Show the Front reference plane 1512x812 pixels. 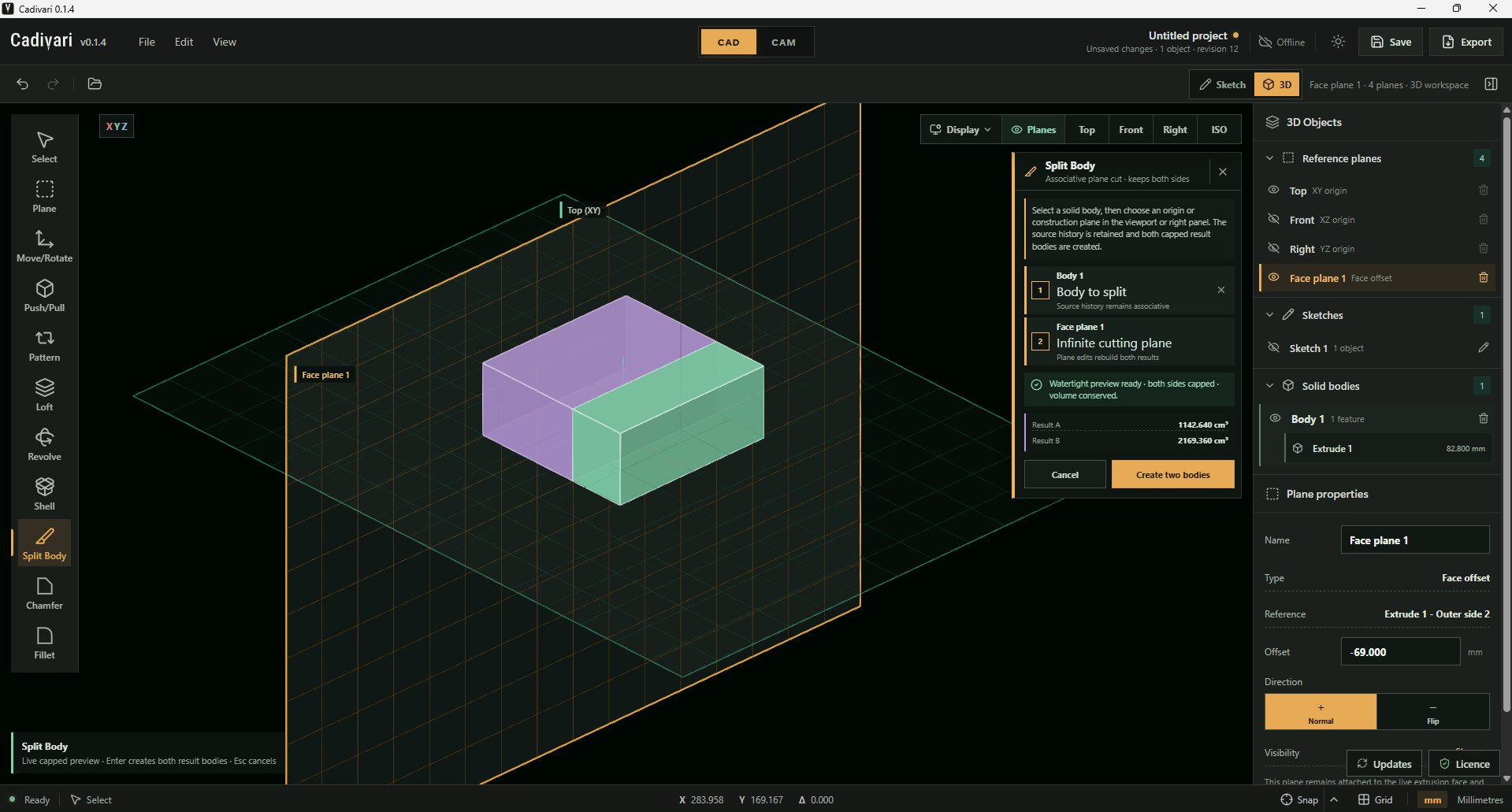[1273, 220]
